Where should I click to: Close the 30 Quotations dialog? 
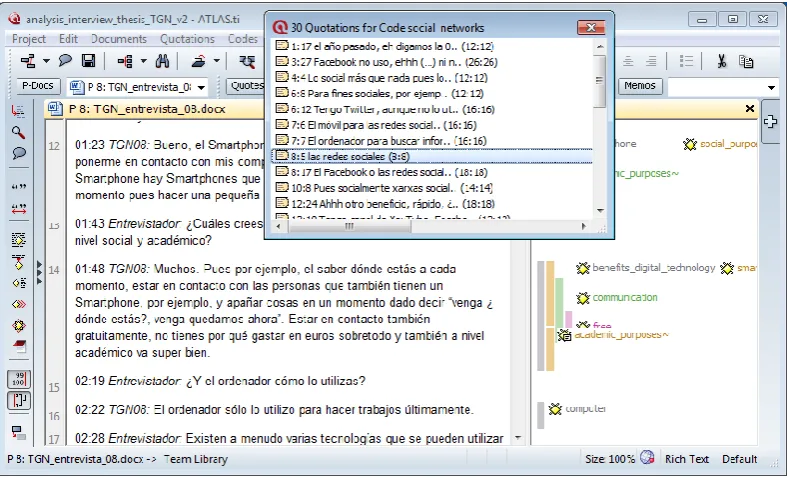[591, 27]
